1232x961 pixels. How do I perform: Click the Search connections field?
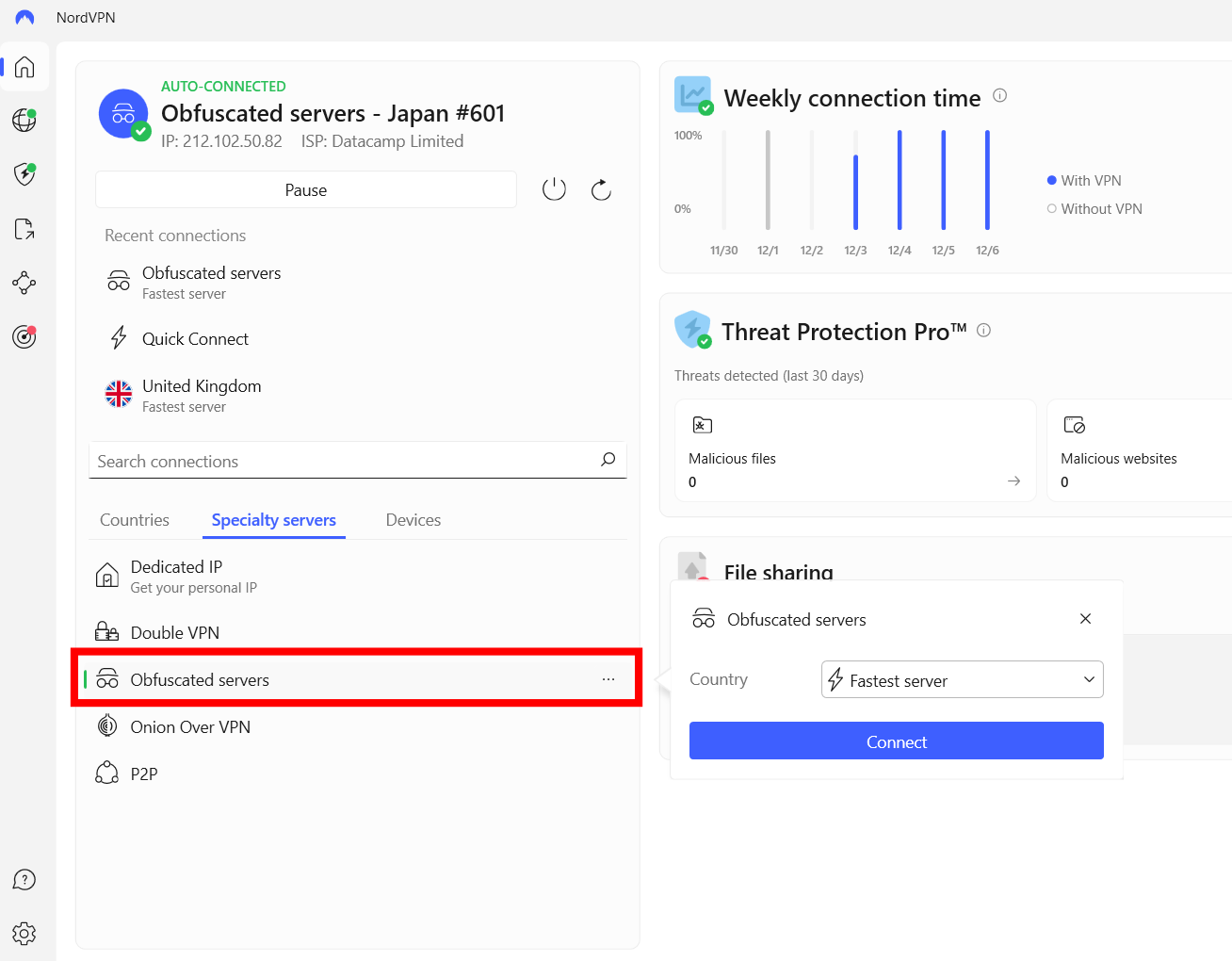coord(358,460)
